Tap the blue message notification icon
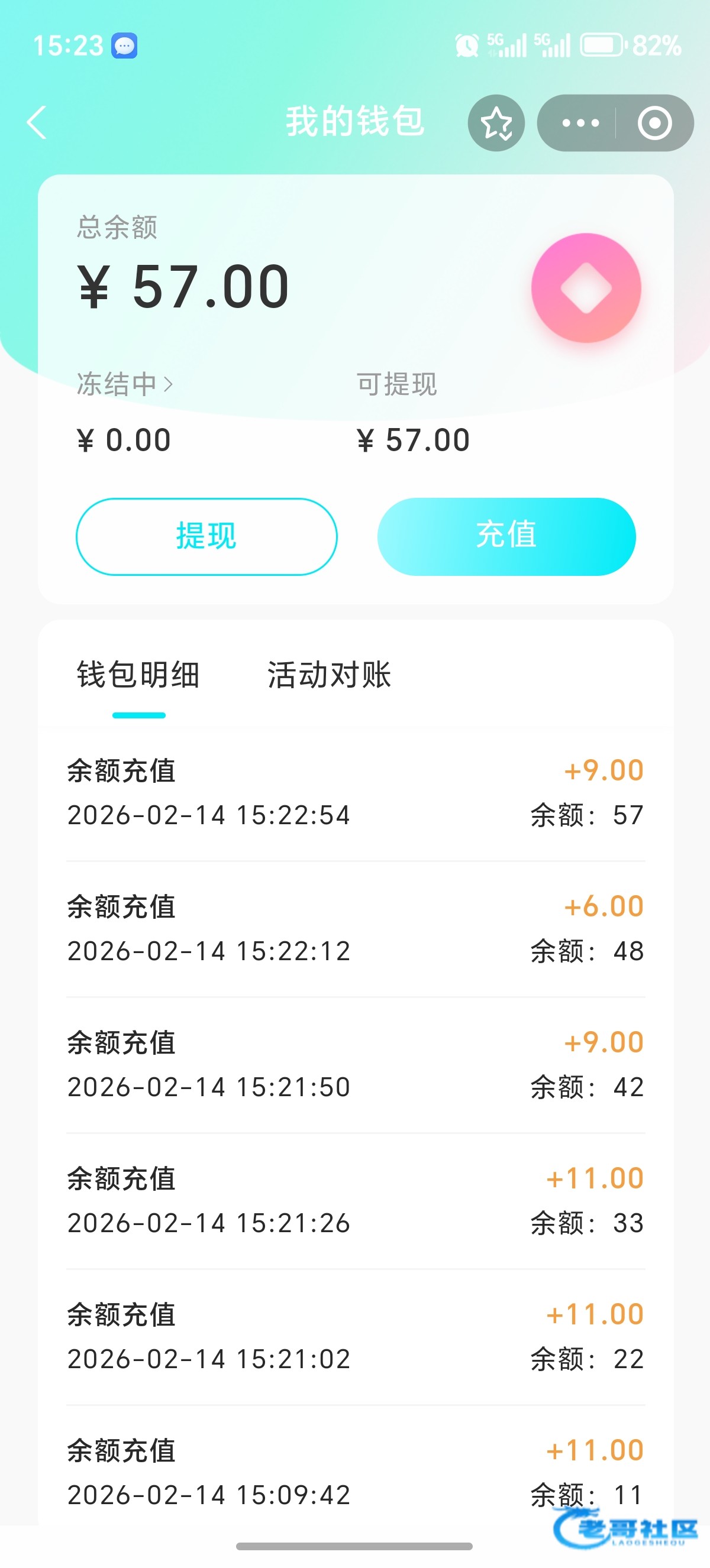This screenshot has height=1568, width=710. pos(124,46)
